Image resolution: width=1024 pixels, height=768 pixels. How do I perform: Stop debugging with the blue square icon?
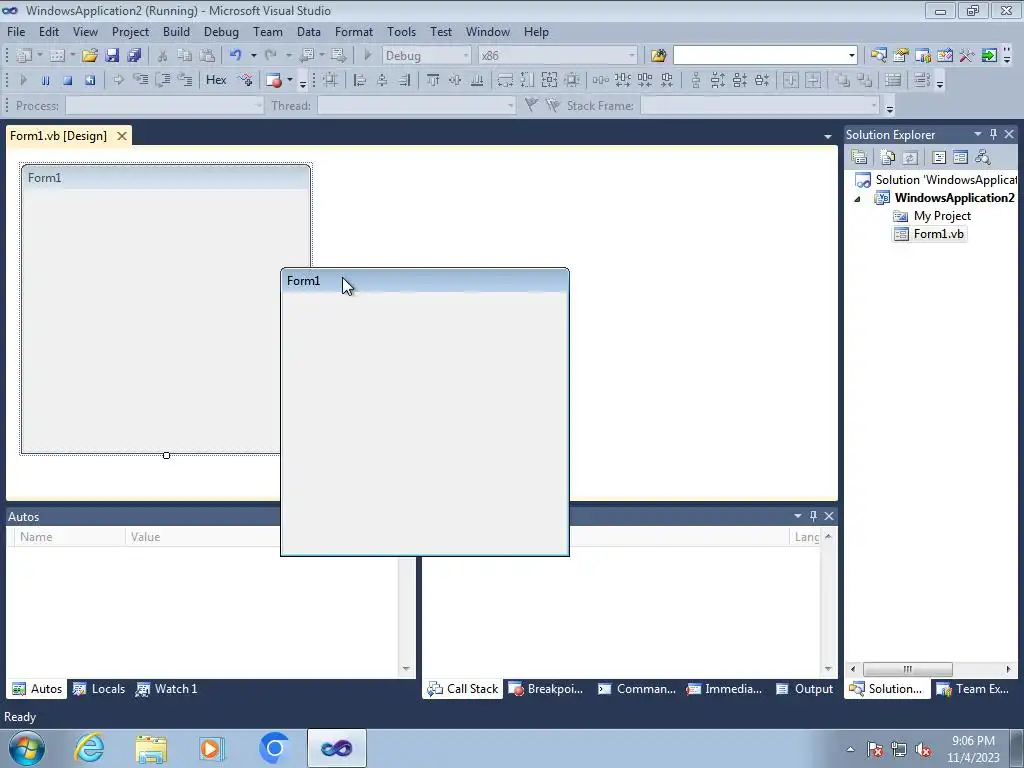67,80
